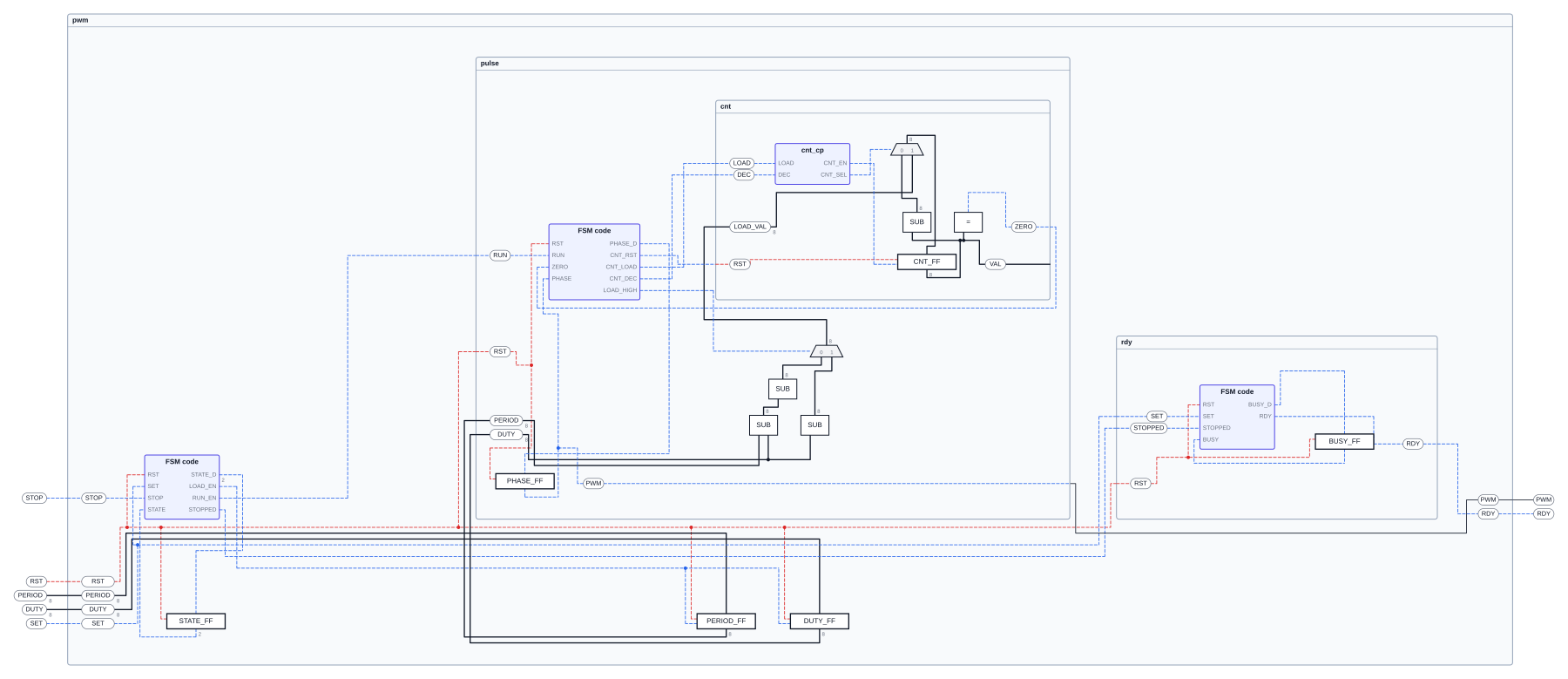Click the CNT_EN port on cnt_cp
Screen dimensions: 1568x679
[x=835, y=163]
